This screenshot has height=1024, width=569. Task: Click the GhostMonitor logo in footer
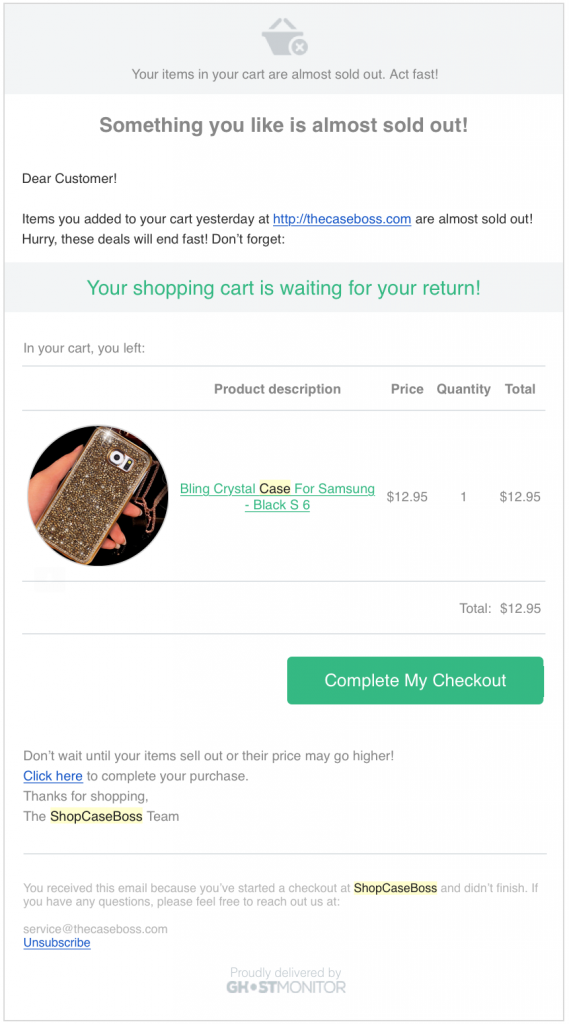[x=286, y=987]
